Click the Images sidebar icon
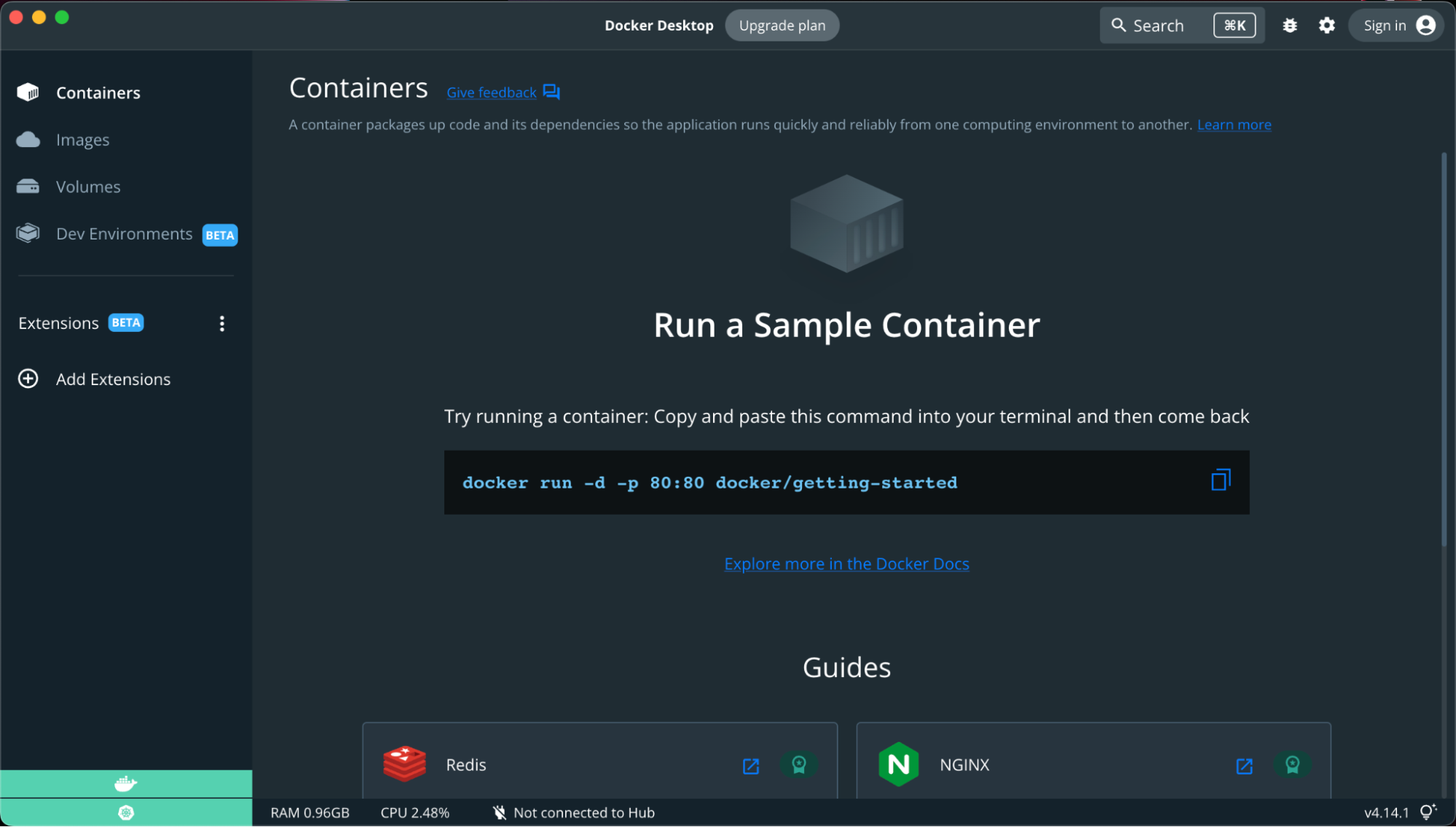The height and width of the screenshot is (827, 1456). 27,139
